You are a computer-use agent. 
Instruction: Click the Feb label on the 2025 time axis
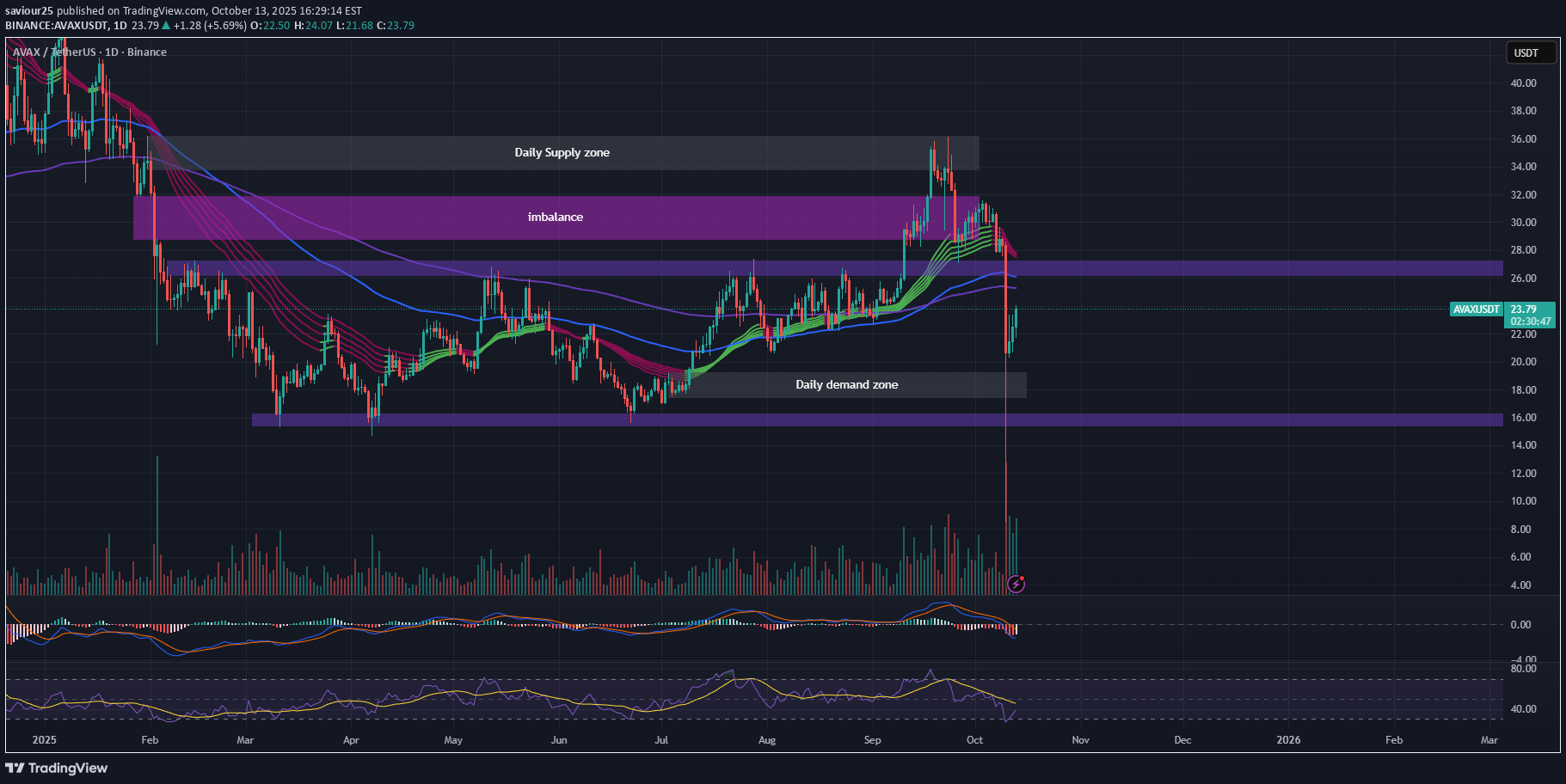point(150,740)
